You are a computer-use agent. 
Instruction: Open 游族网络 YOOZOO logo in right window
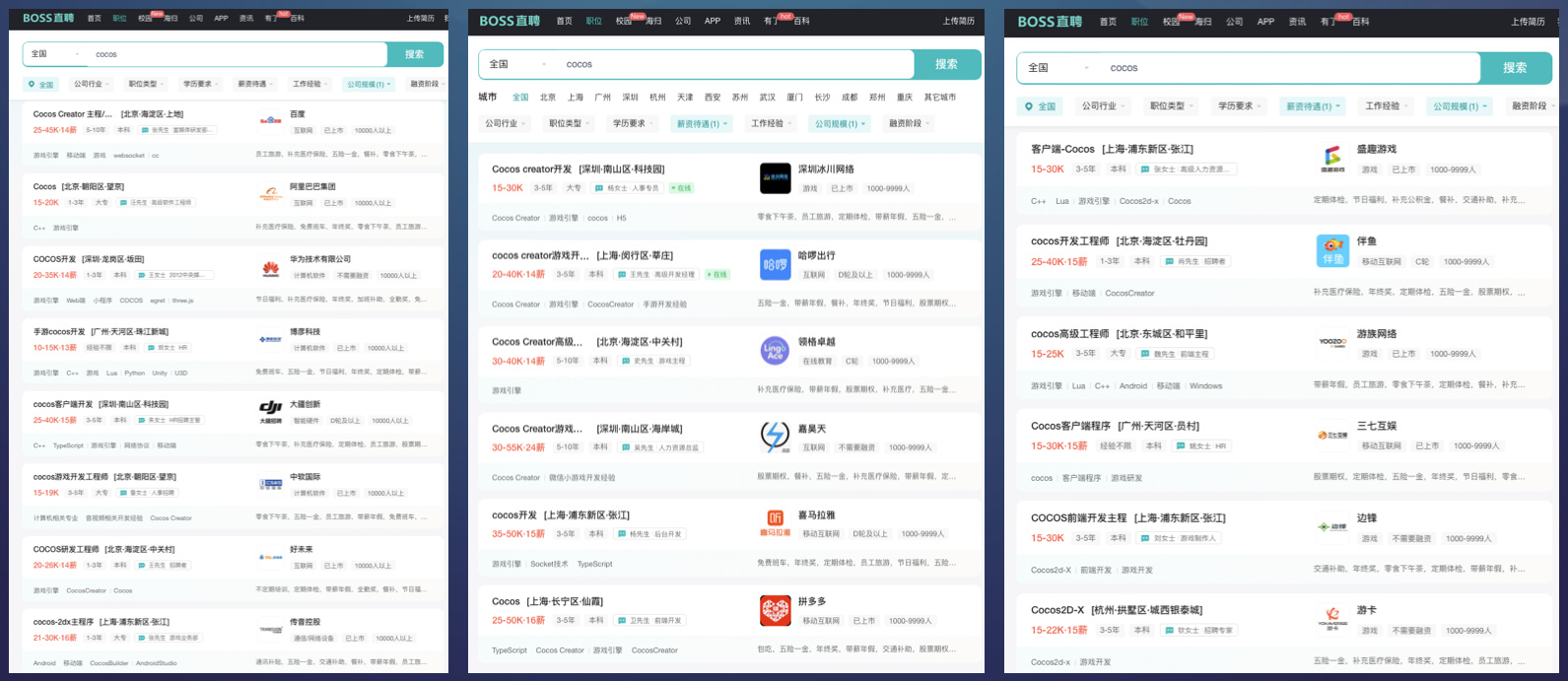point(1332,343)
